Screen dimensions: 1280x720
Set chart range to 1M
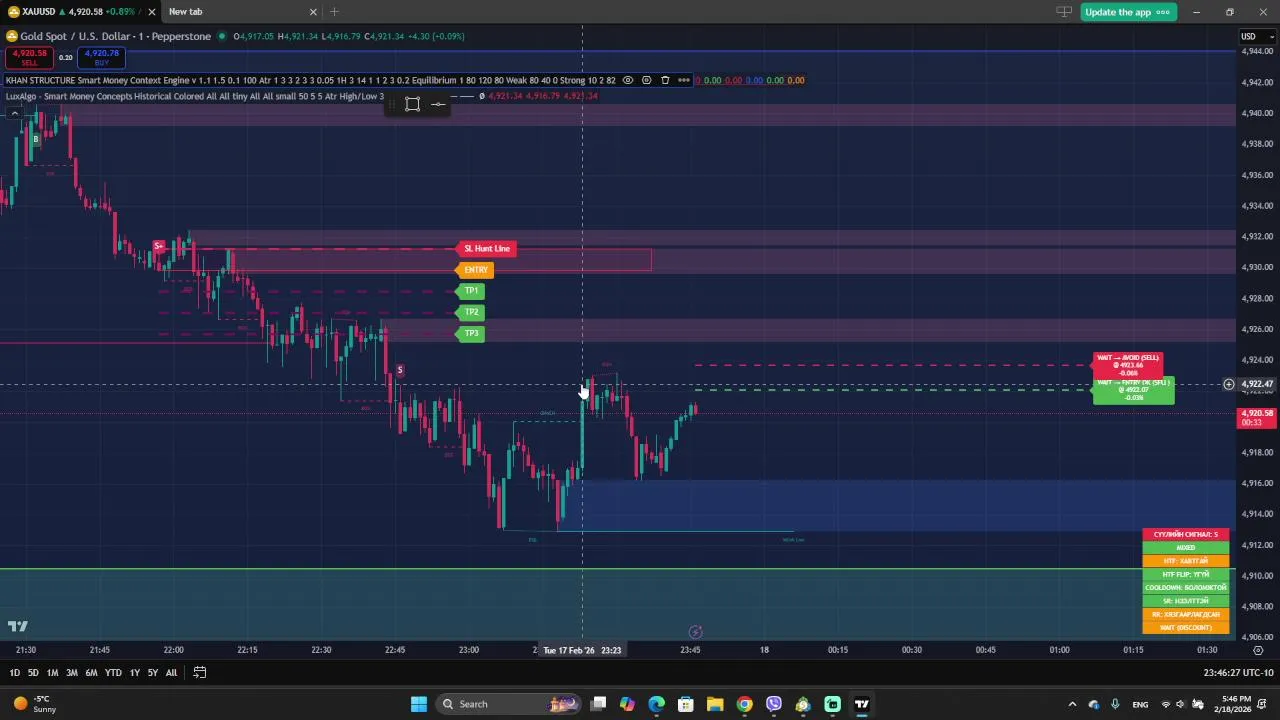pos(52,673)
